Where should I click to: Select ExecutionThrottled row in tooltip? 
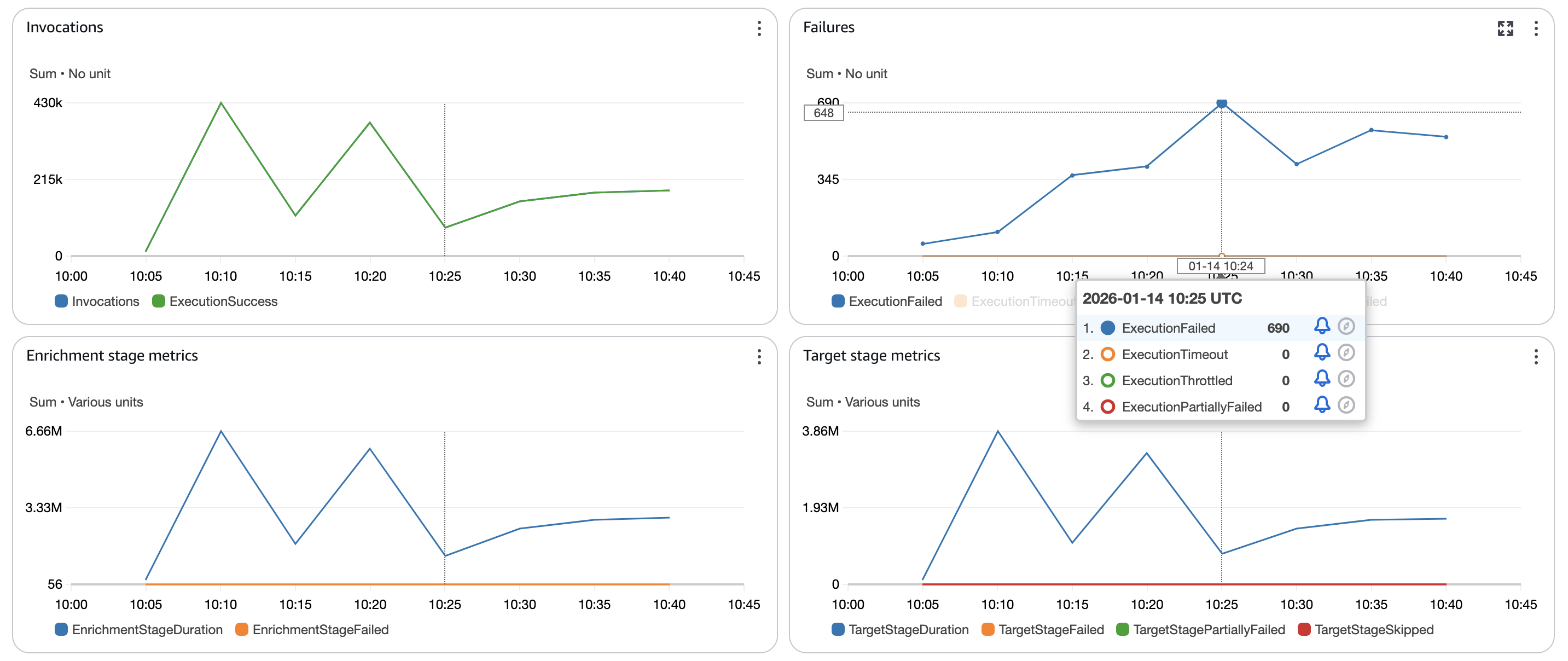tap(1221, 380)
